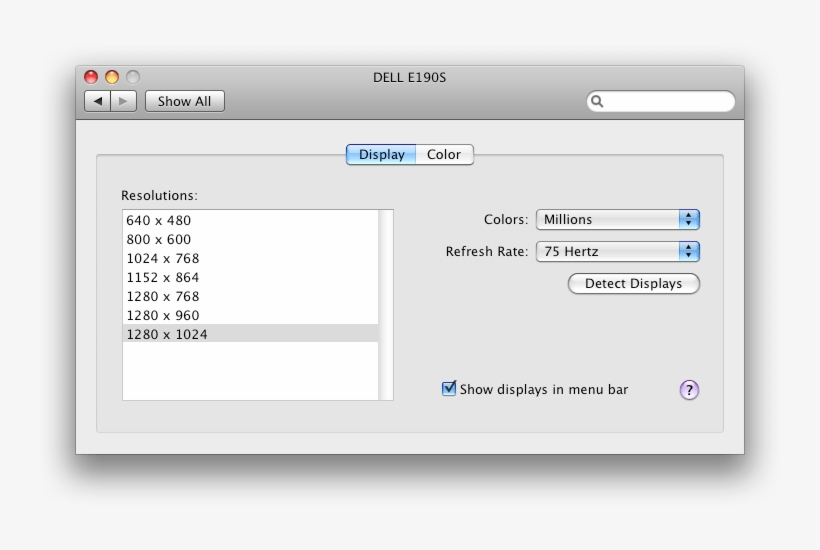
Task: Pick the 1024 x 768 resolution
Action: tap(163, 258)
